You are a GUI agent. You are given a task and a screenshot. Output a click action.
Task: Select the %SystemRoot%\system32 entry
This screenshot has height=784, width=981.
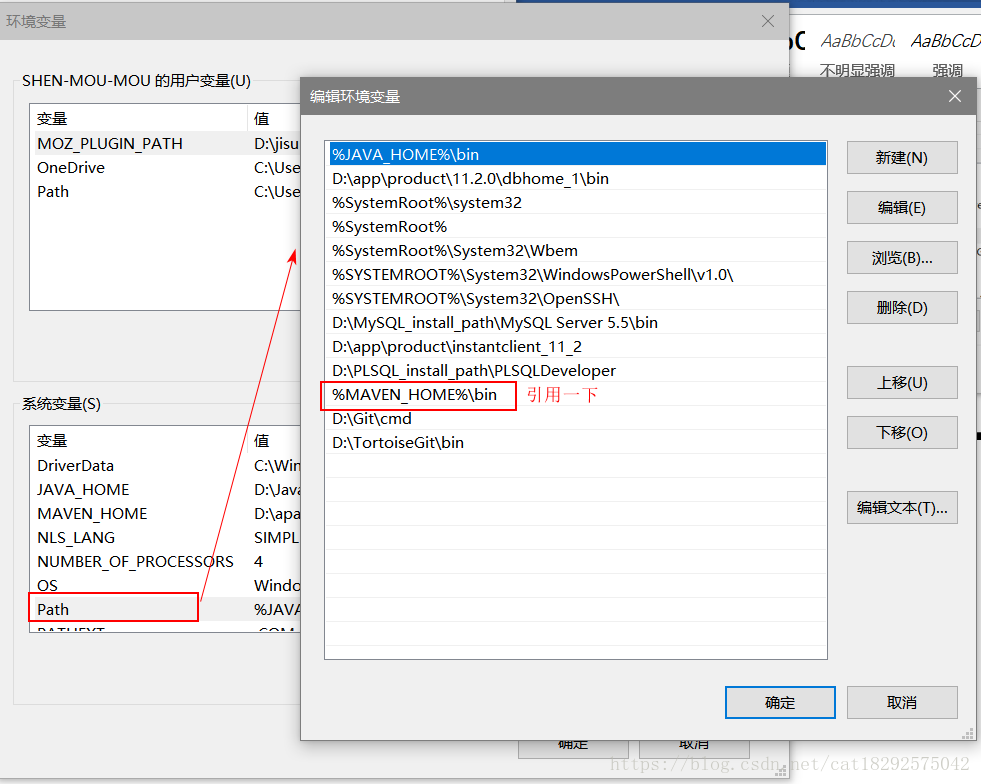[576, 202]
